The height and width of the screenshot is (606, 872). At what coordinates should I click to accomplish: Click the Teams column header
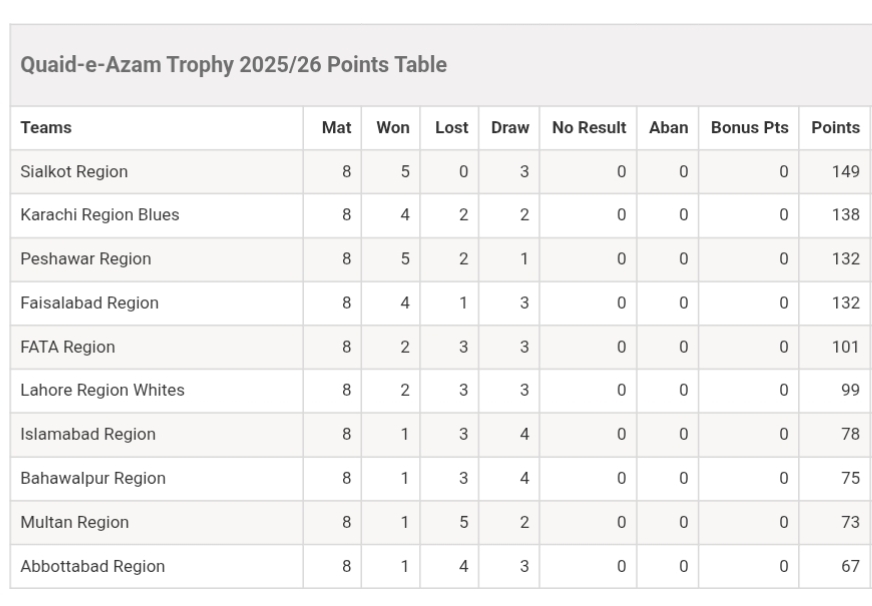tap(46, 128)
